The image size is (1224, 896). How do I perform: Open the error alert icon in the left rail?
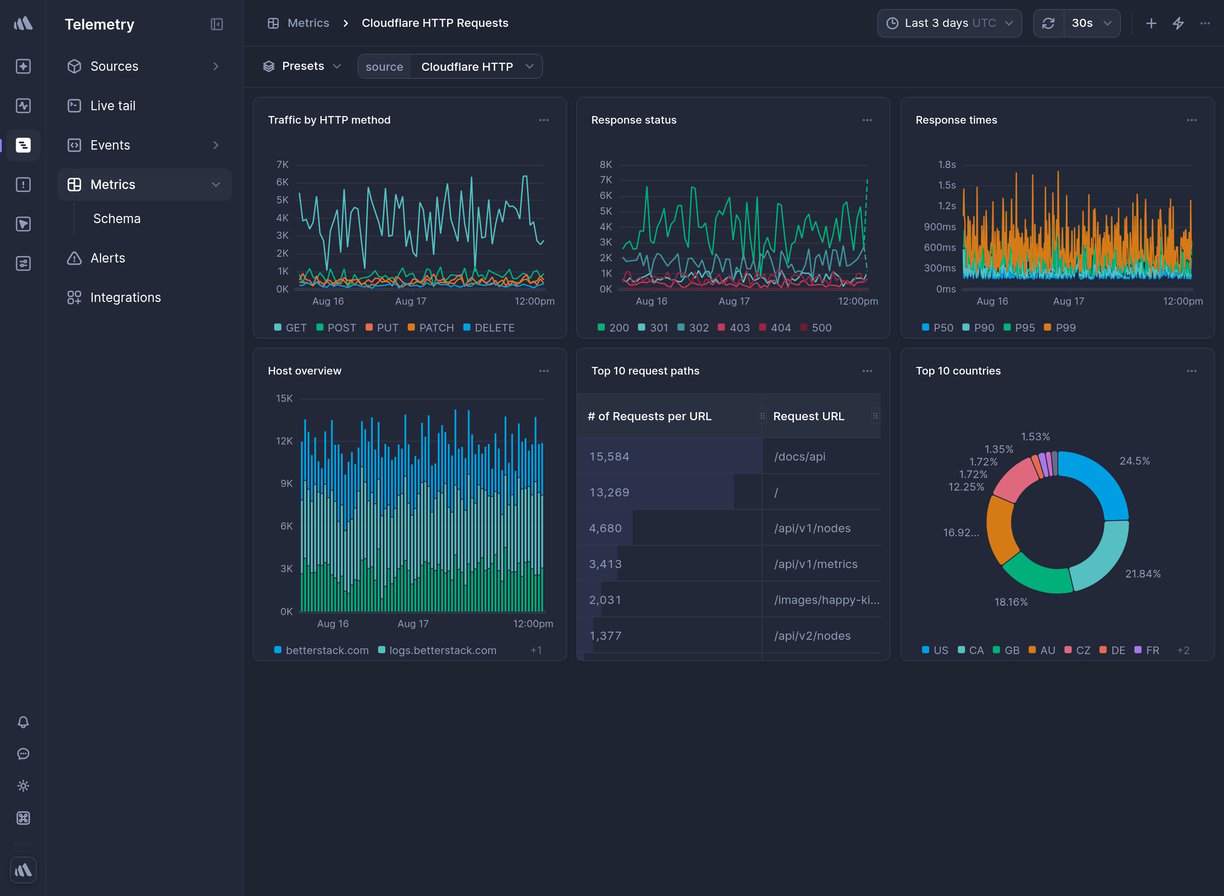23,184
